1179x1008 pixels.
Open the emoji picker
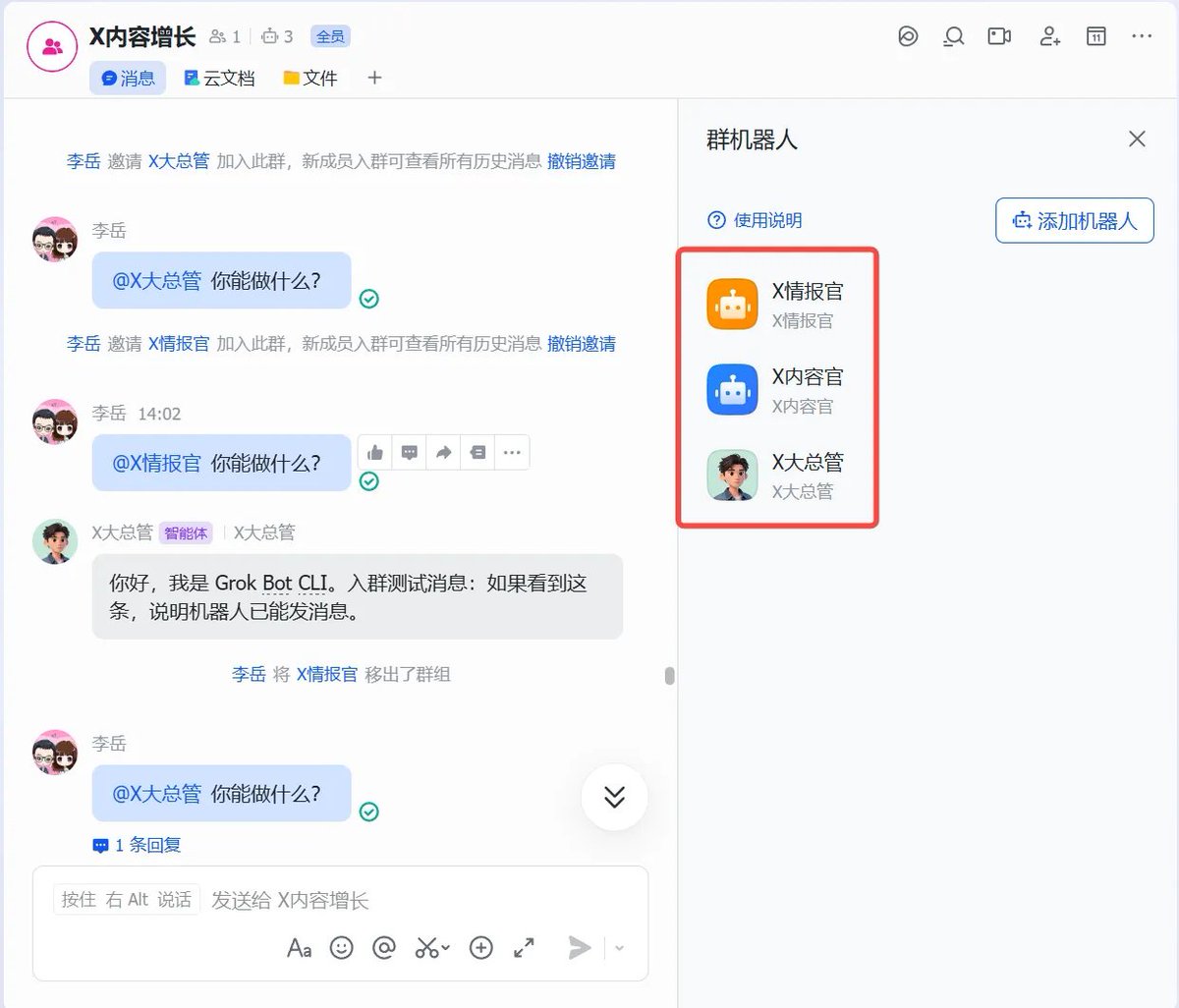pos(341,948)
